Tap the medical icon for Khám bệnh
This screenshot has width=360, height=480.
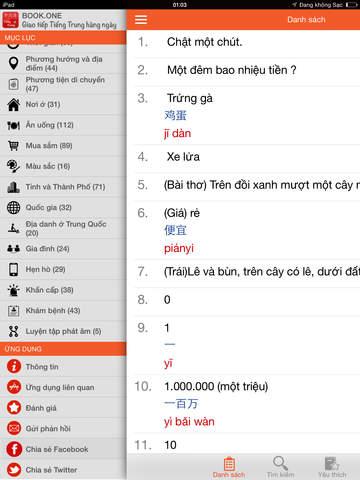[13, 311]
